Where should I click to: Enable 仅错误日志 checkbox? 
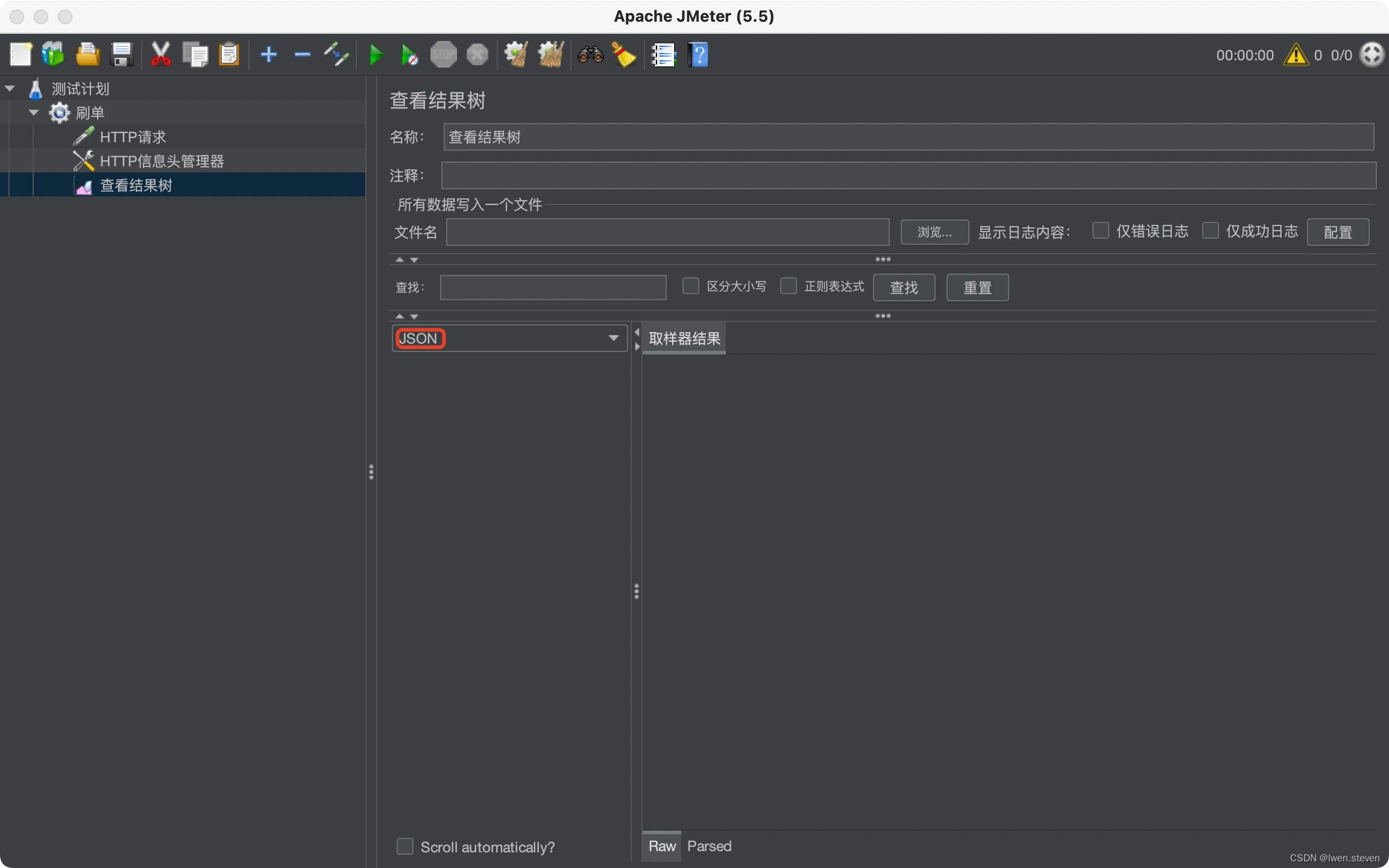click(1100, 231)
